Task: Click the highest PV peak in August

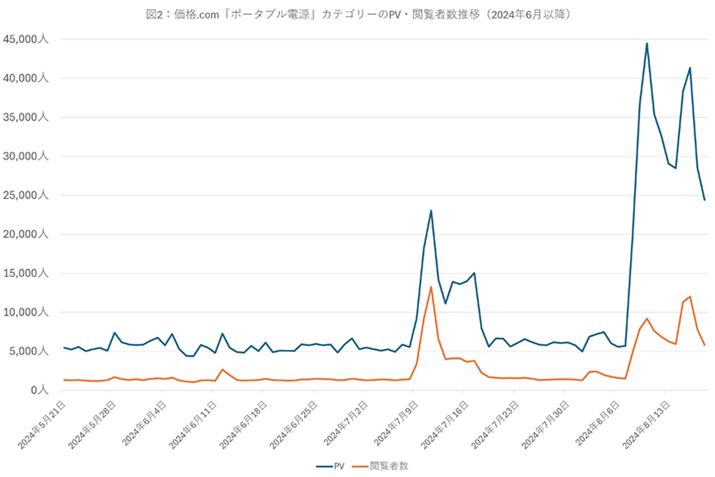Action: click(647, 43)
